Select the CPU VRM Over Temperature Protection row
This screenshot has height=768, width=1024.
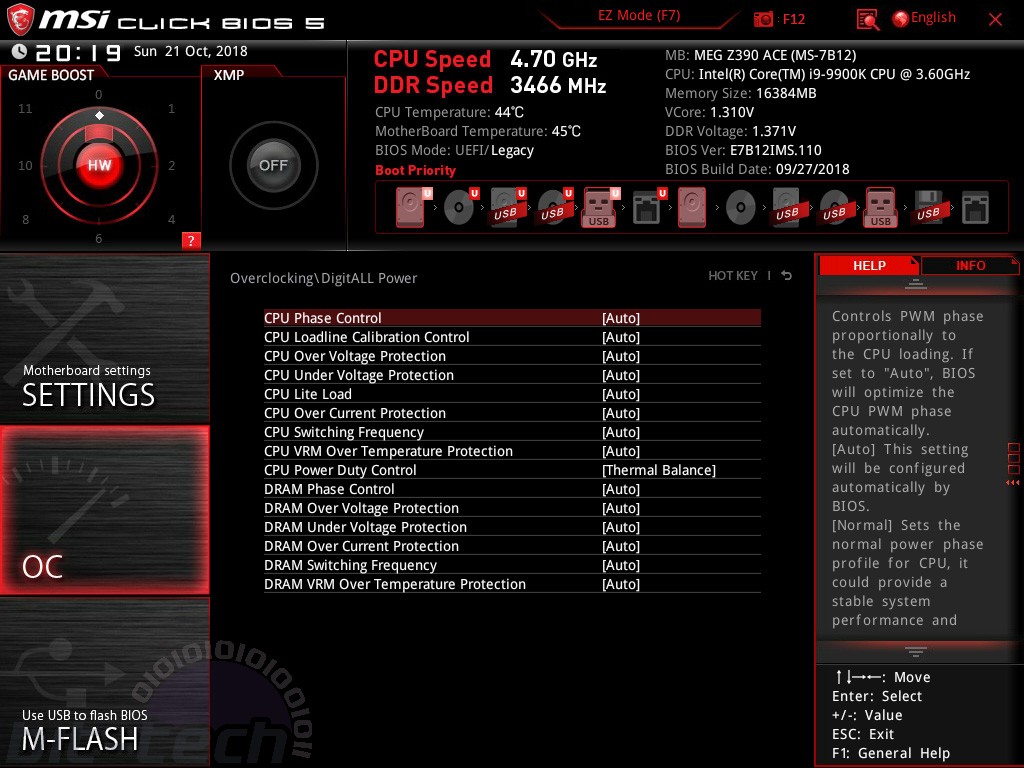click(512, 451)
